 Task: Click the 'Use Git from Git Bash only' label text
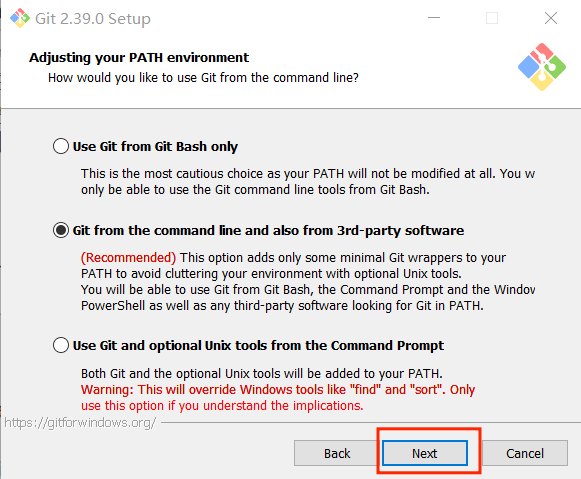155,147
